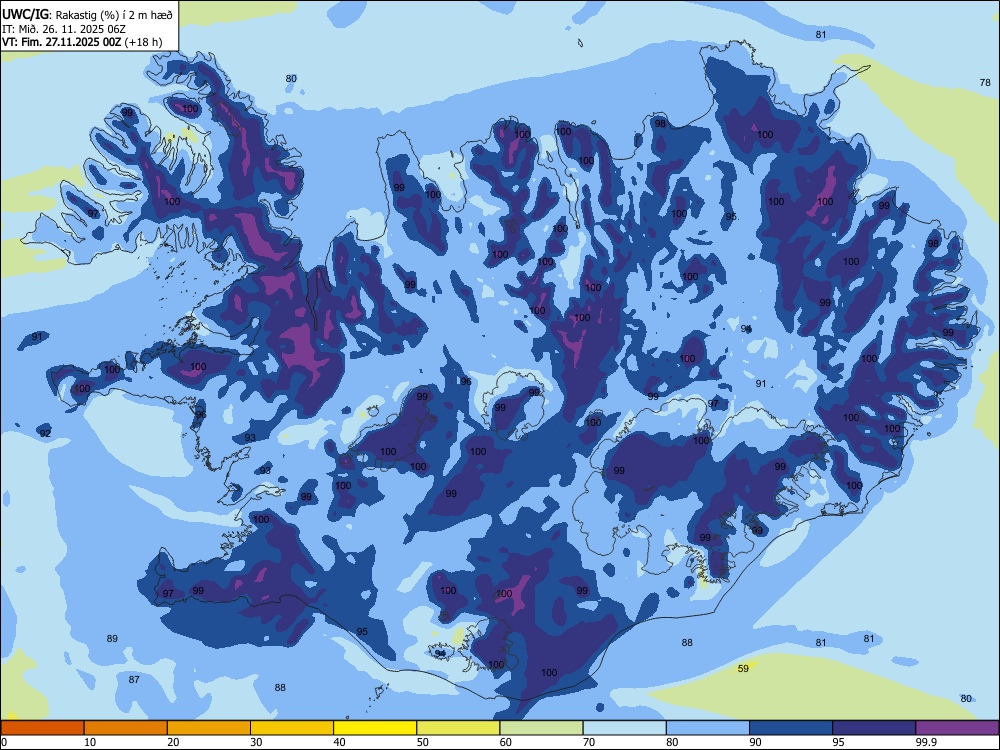Click the legend tick label "40"
Viewport: 1000px width, 750px height.
(339, 742)
